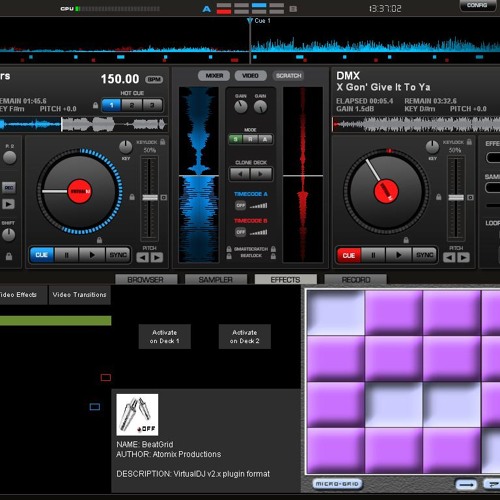Click the right GAIN knob in center panel
Image resolution: width=500 pixels, height=500 pixels.
[x=260, y=107]
